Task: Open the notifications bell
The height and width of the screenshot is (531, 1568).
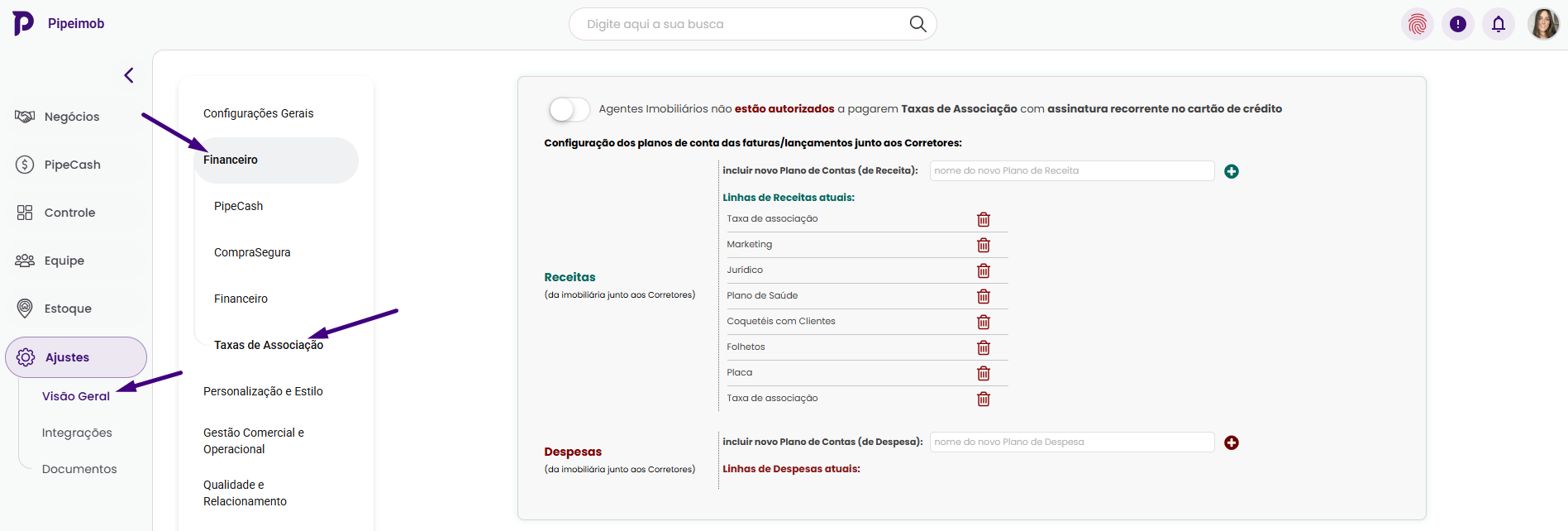Action: (x=1498, y=24)
